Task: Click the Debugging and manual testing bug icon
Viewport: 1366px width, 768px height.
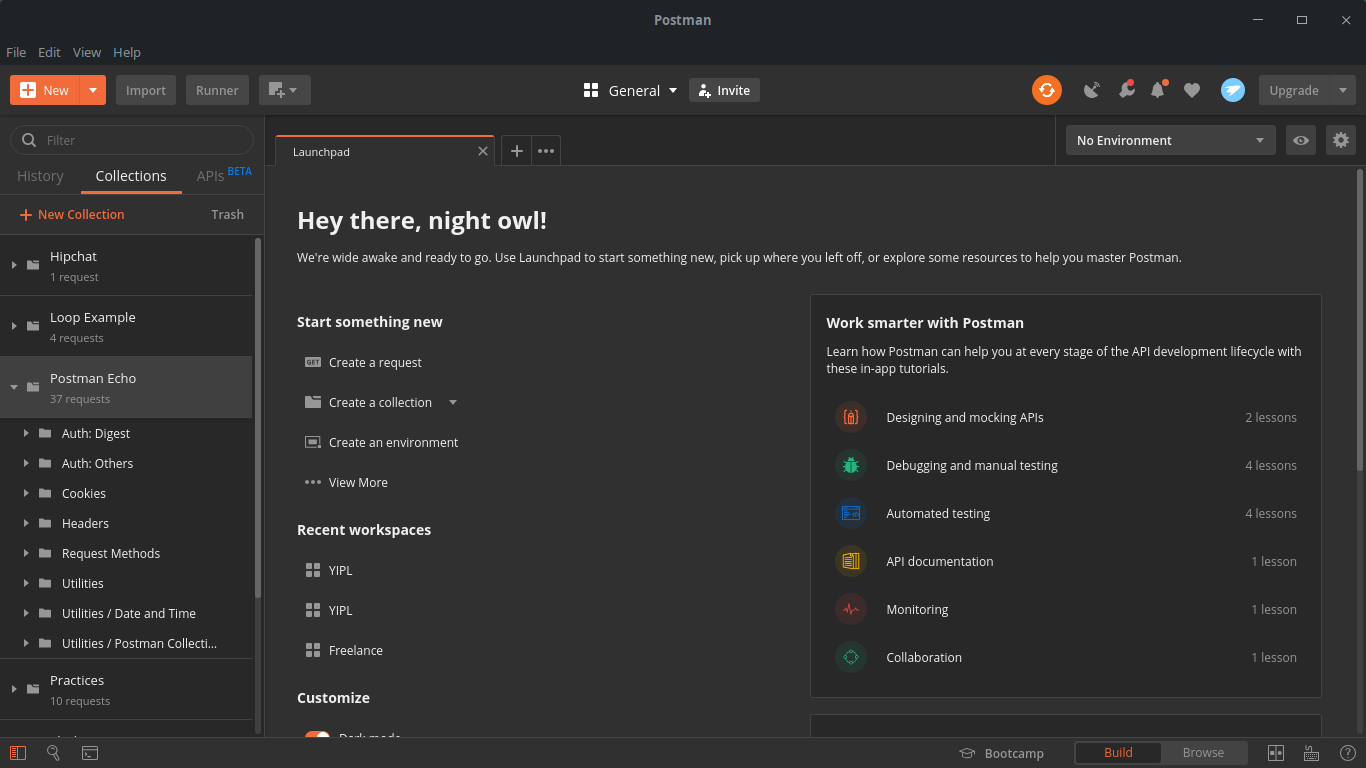Action: coord(851,465)
